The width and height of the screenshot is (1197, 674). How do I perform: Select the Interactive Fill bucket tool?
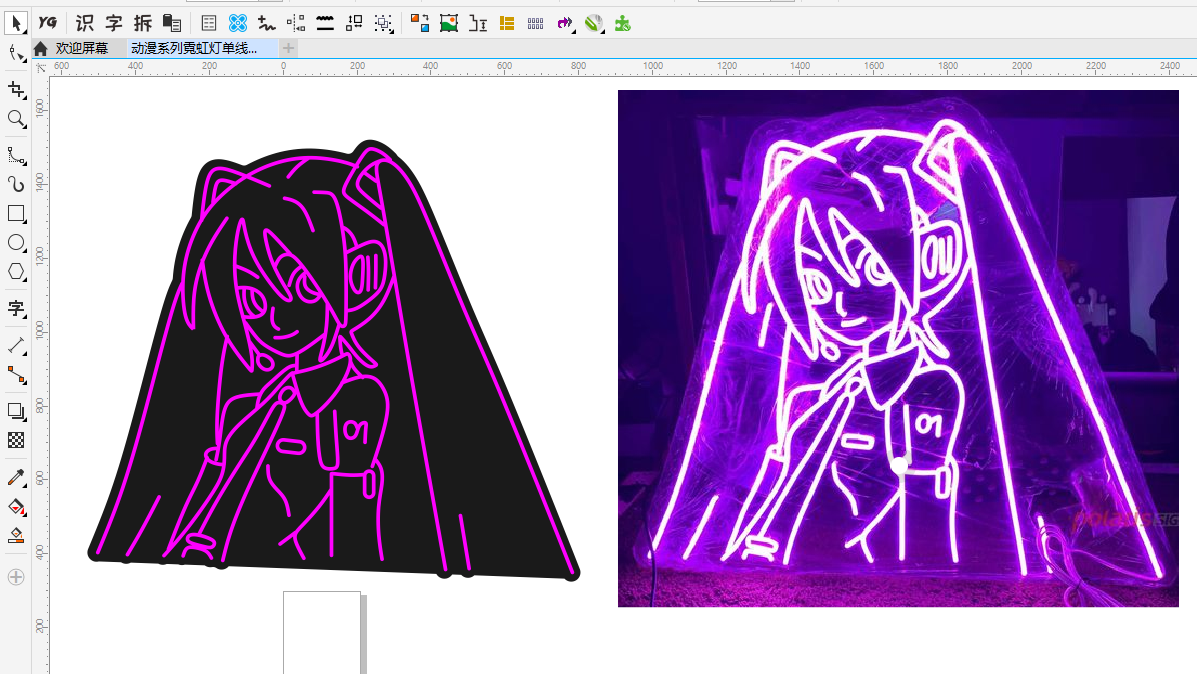(x=16, y=507)
